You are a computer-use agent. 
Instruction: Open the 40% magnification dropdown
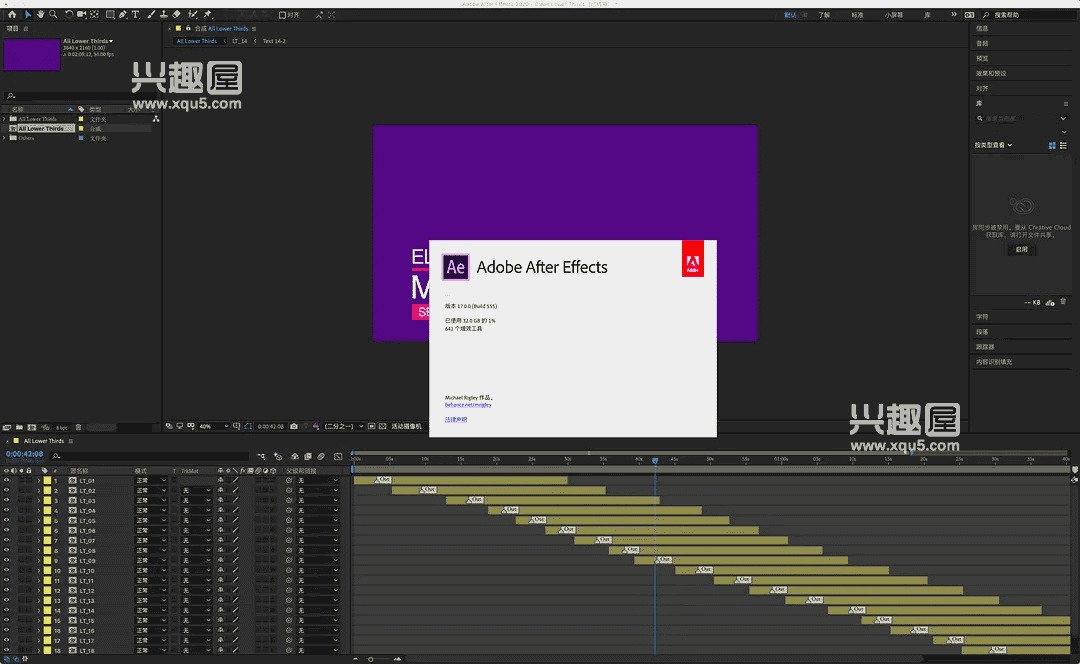213,426
